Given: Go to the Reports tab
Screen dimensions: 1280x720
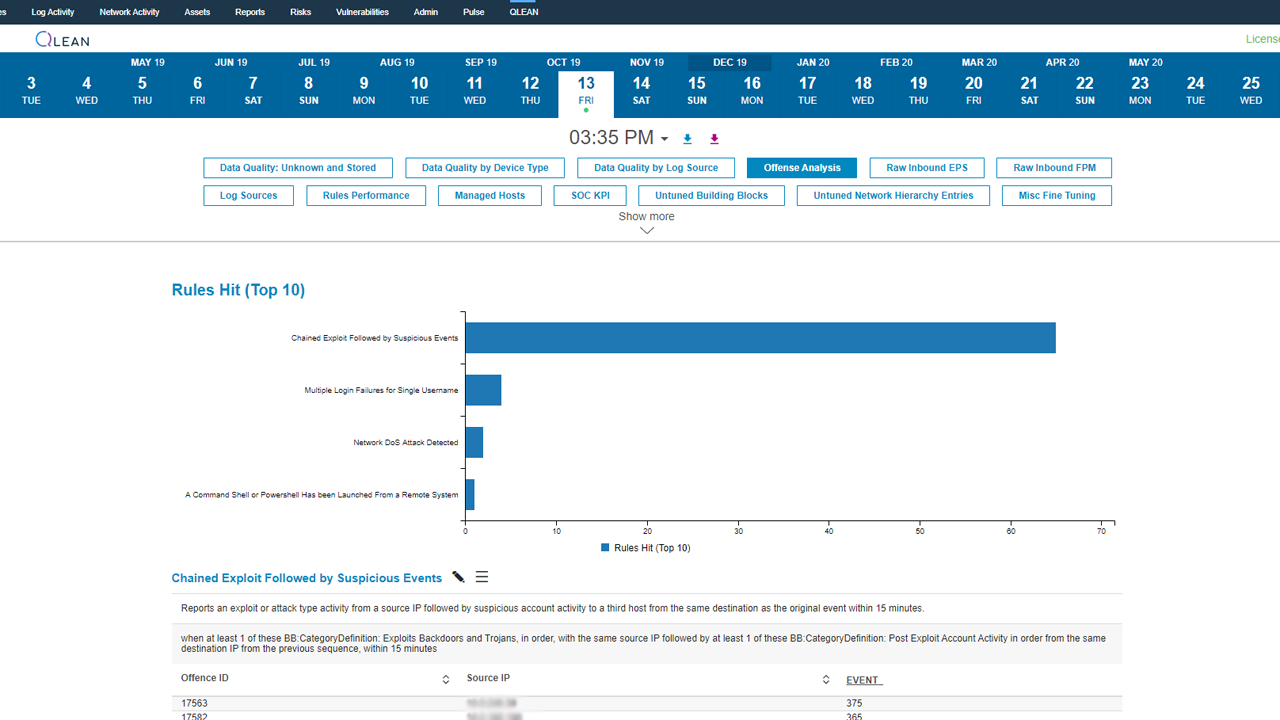Looking at the screenshot, I should 250,12.
